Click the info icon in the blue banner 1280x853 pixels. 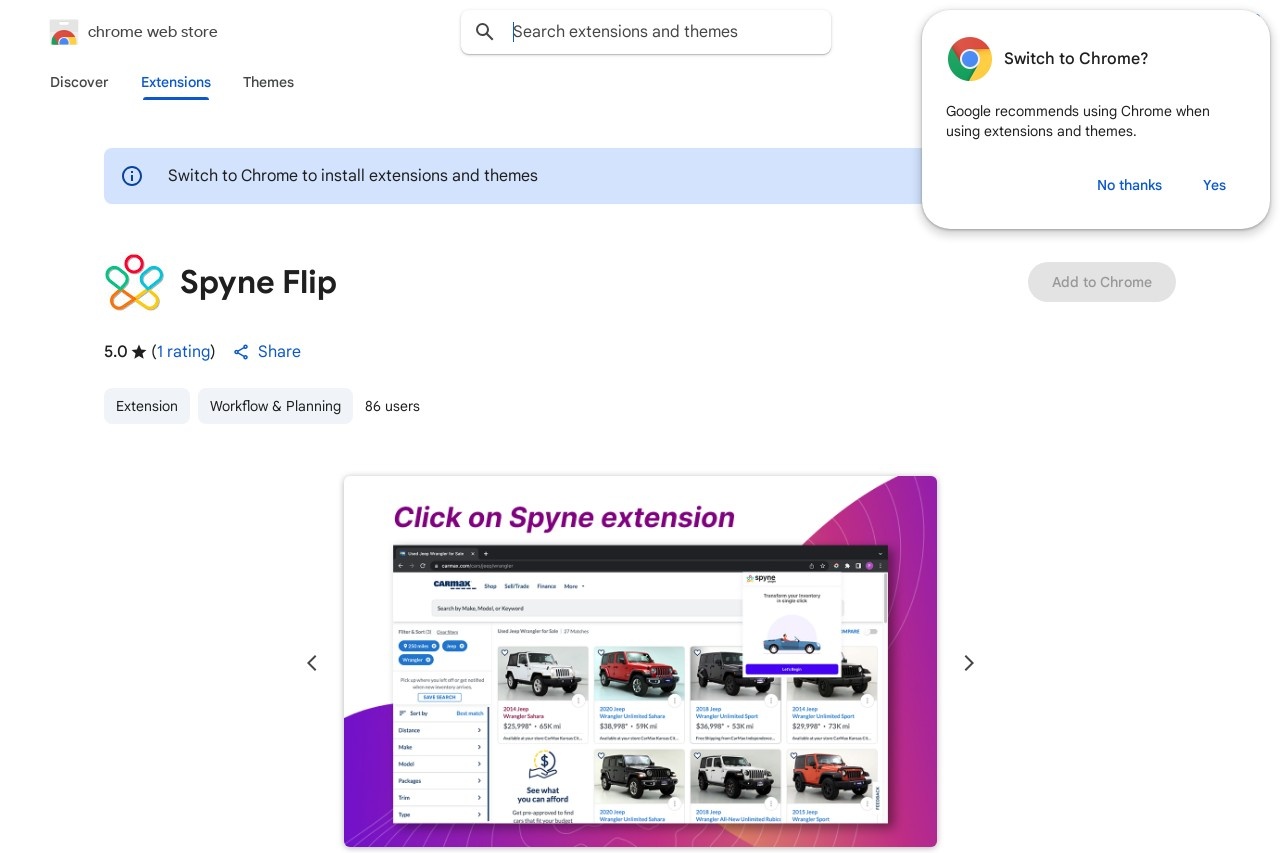(x=132, y=176)
